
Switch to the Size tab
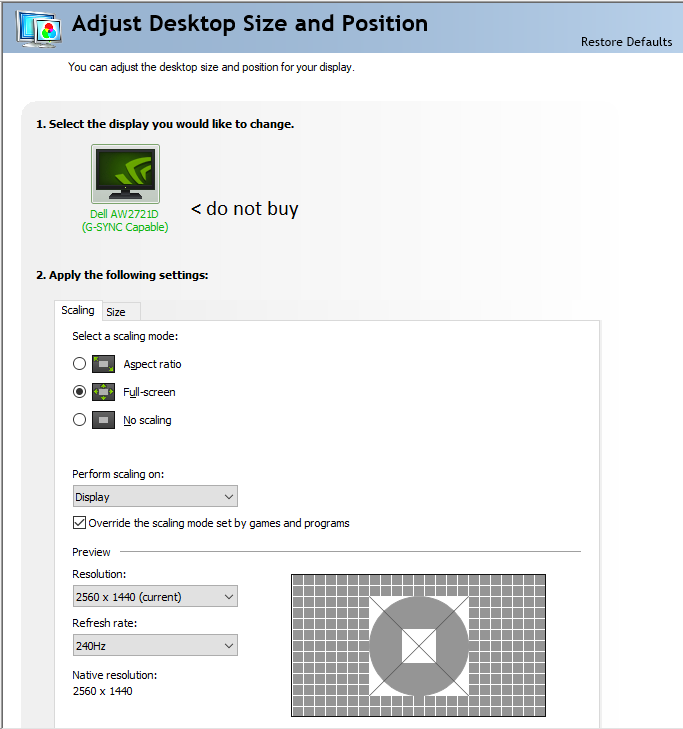(116, 312)
